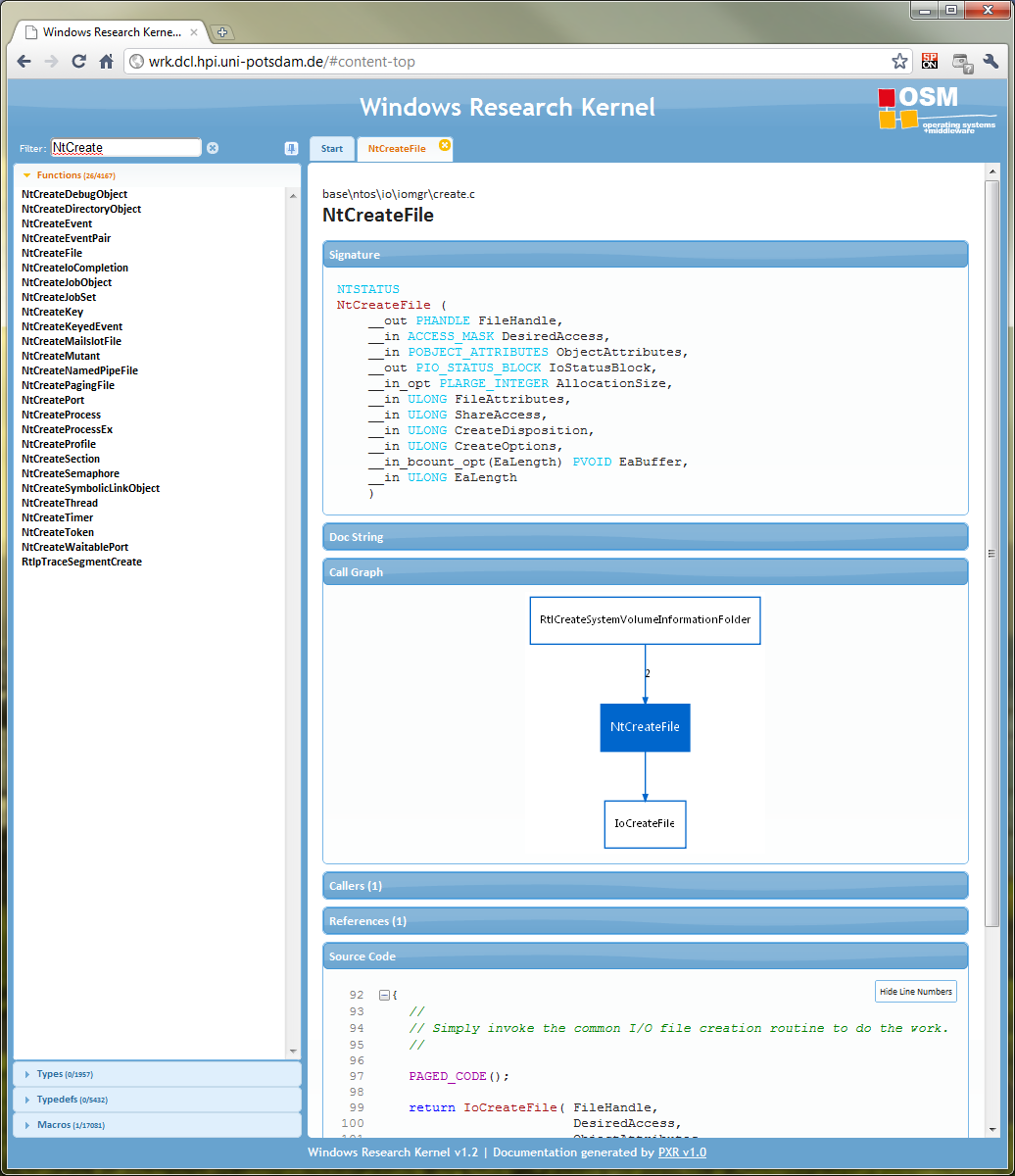
Task: Bookmark this page with the star icon
Action: click(899, 62)
